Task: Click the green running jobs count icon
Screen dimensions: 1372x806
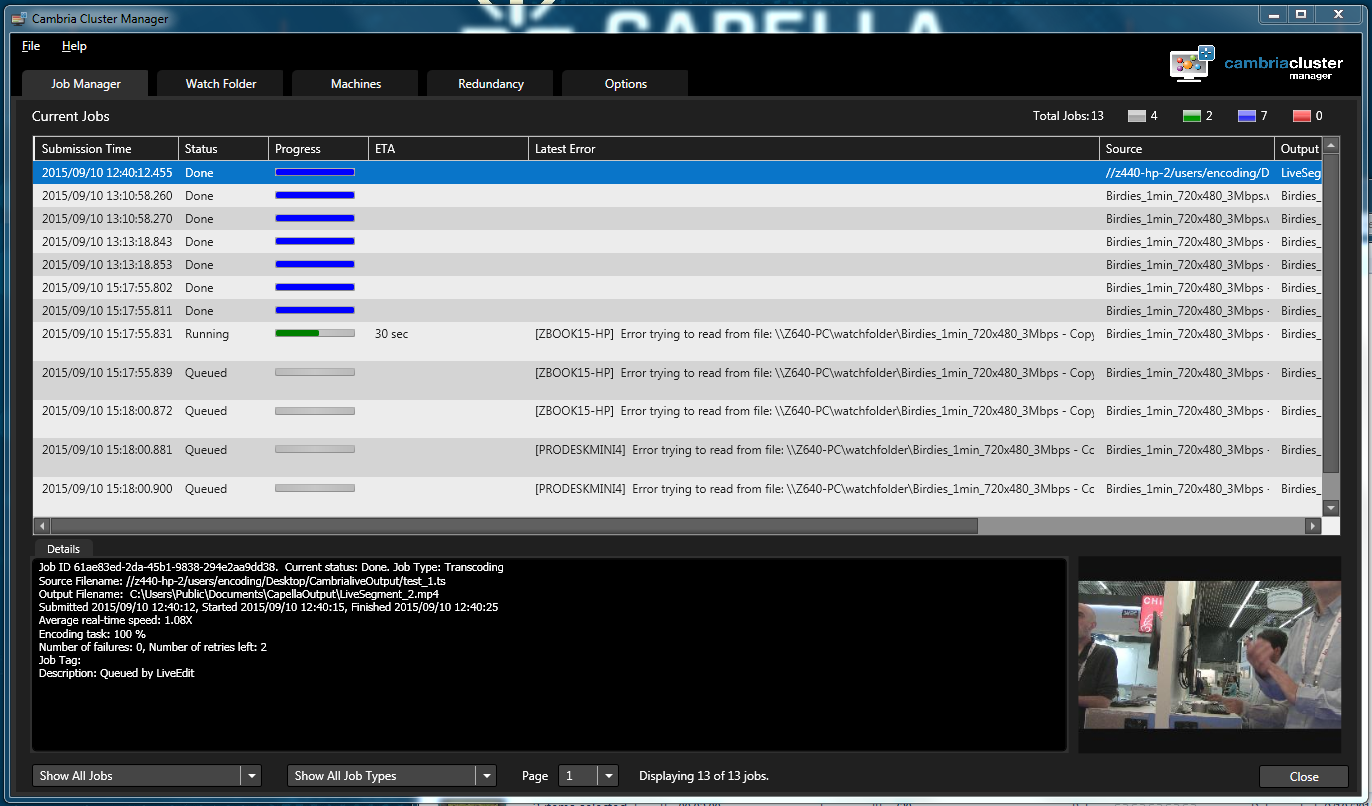Action: [x=1192, y=116]
